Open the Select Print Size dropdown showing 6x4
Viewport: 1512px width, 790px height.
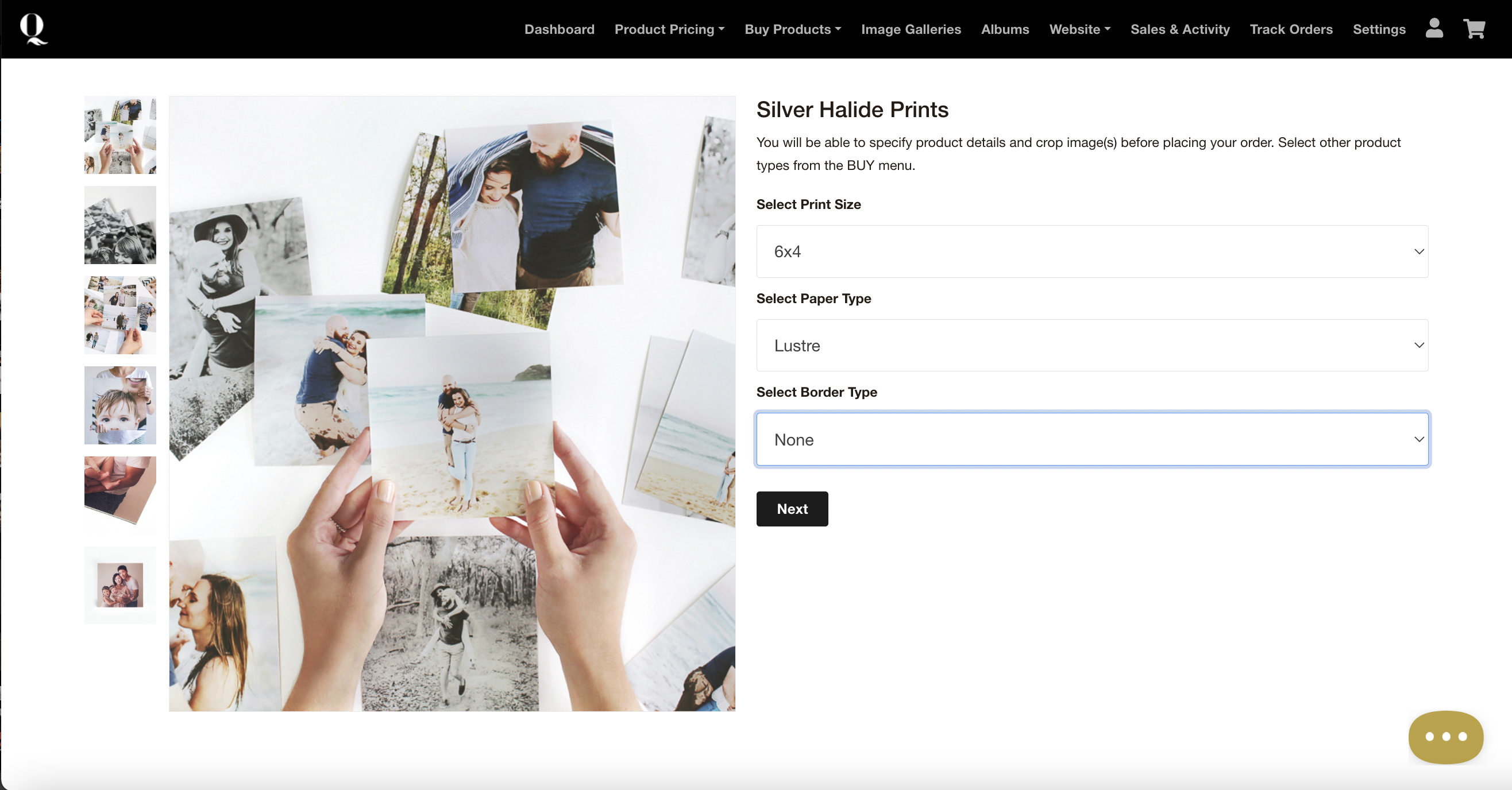[x=1091, y=251]
